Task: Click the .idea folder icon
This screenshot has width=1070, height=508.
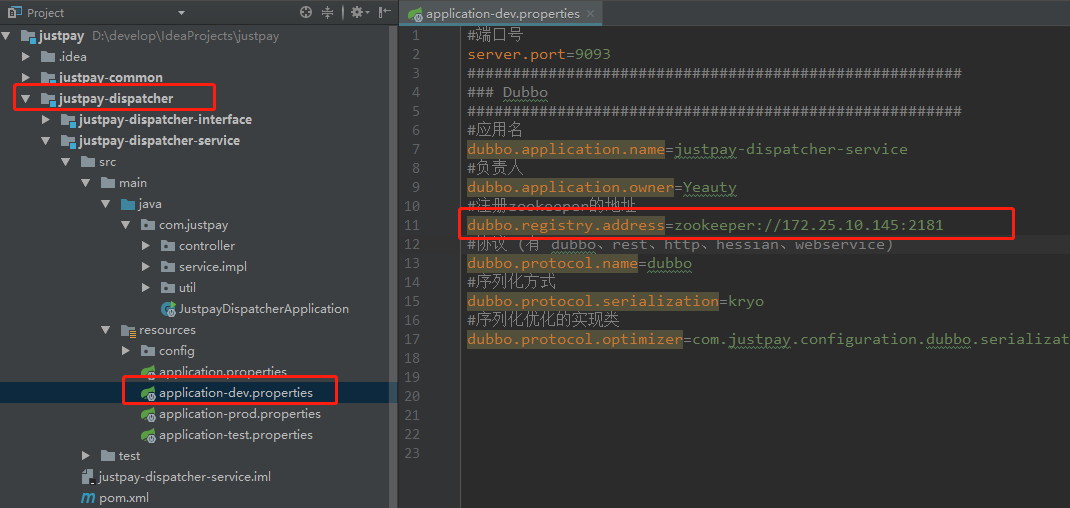Action: tap(48, 57)
